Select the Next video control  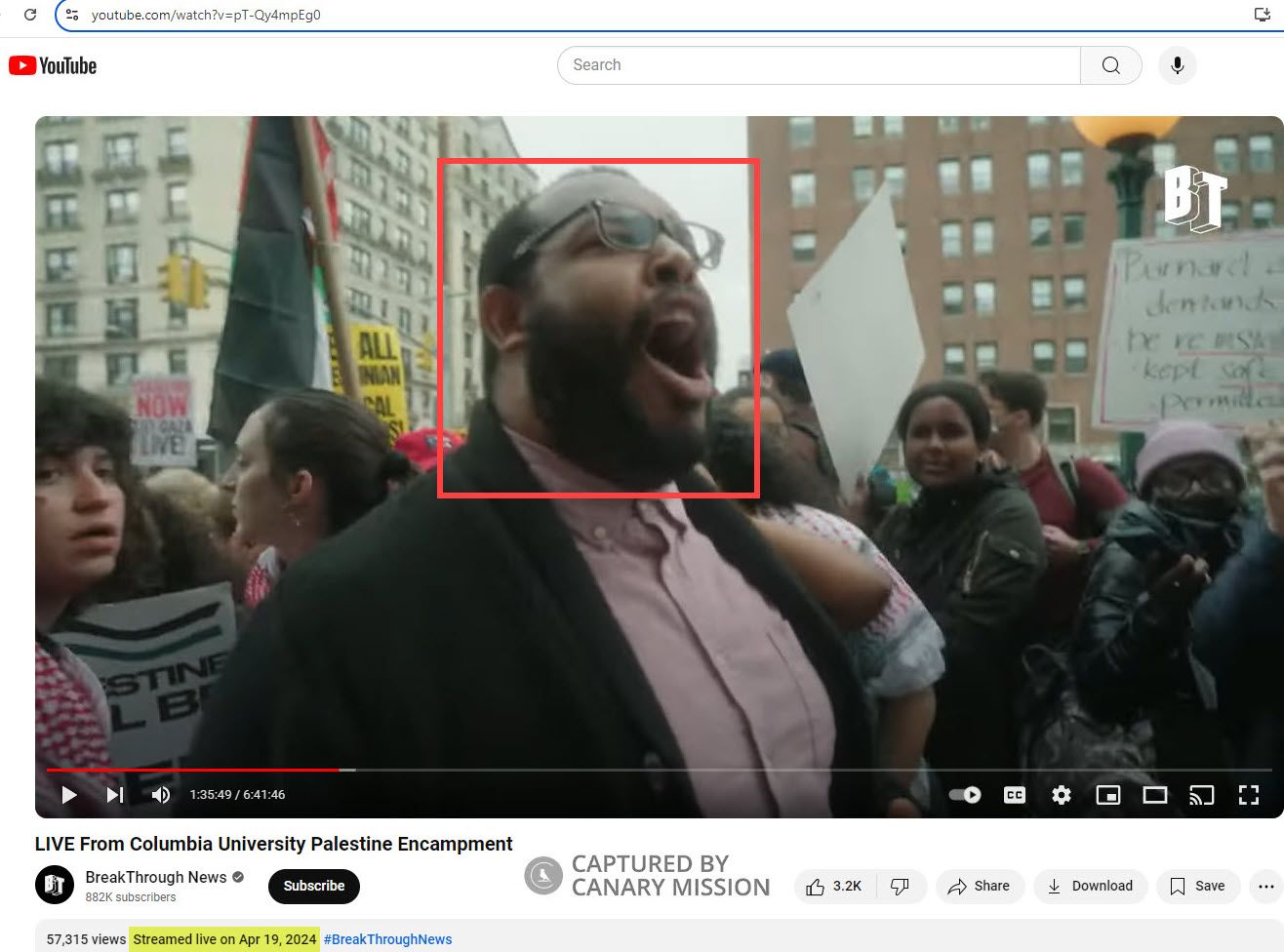(x=114, y=795)
